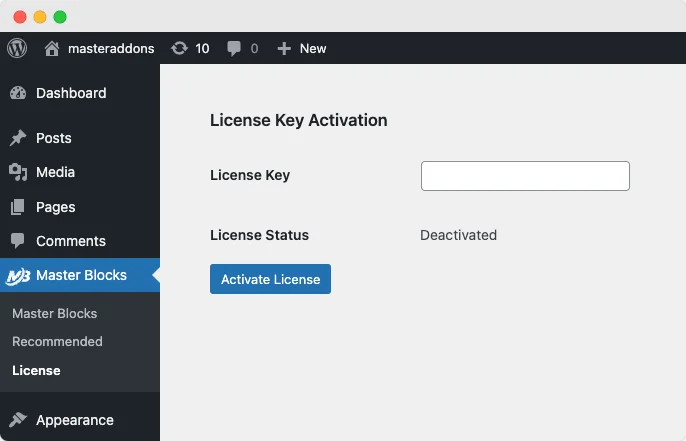686x441 pixels.
Task: Click the Posts pushpin icon
Action: (18, 138)
